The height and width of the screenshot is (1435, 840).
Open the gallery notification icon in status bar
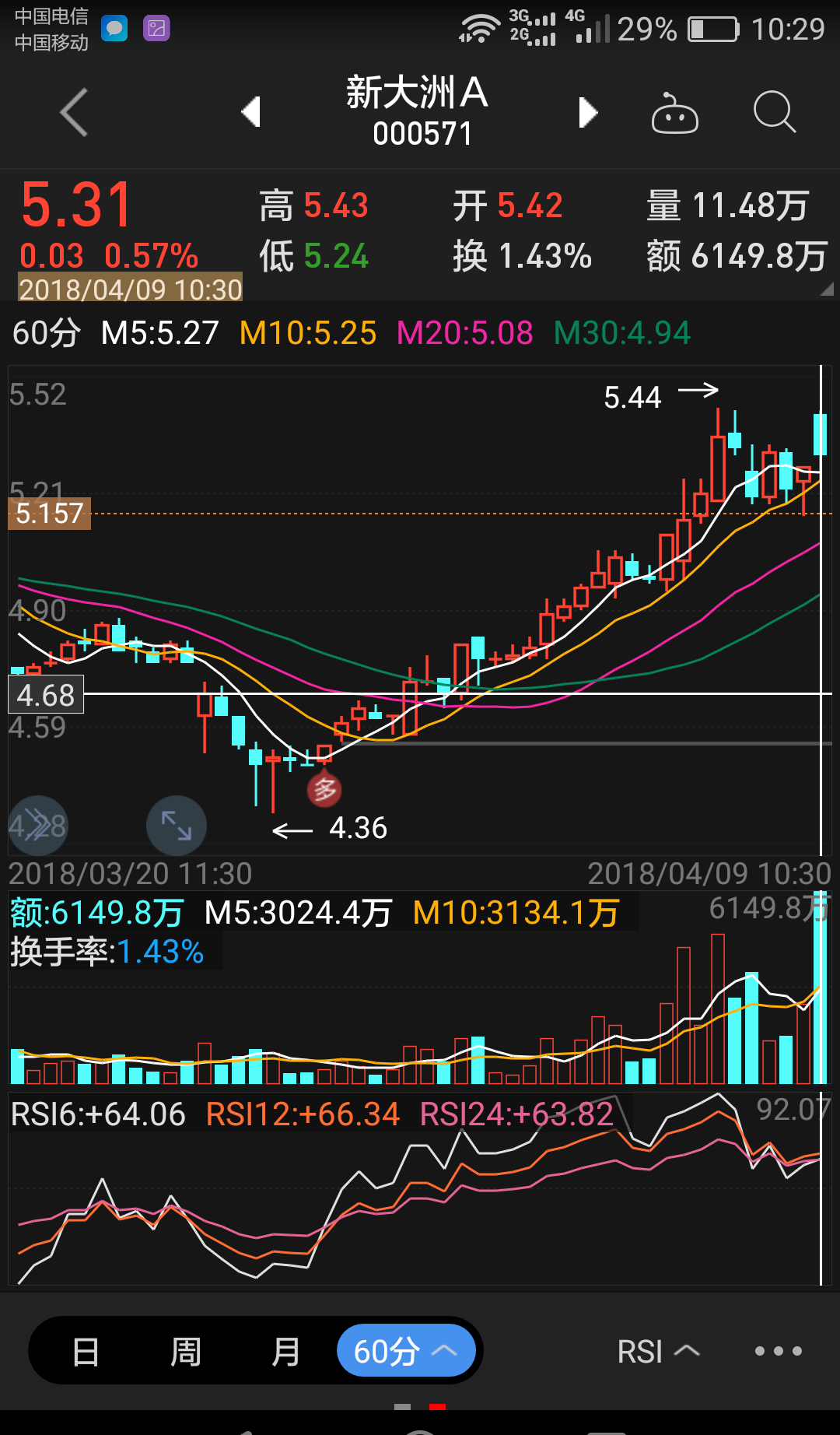(x=156, y=29)
